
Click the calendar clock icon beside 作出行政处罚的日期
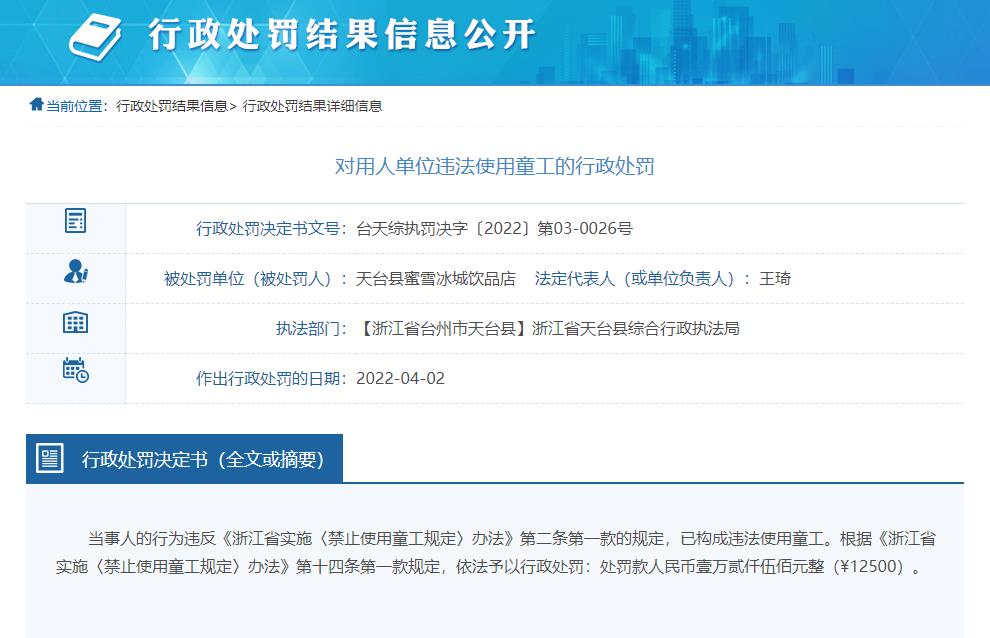pos(76,370)
